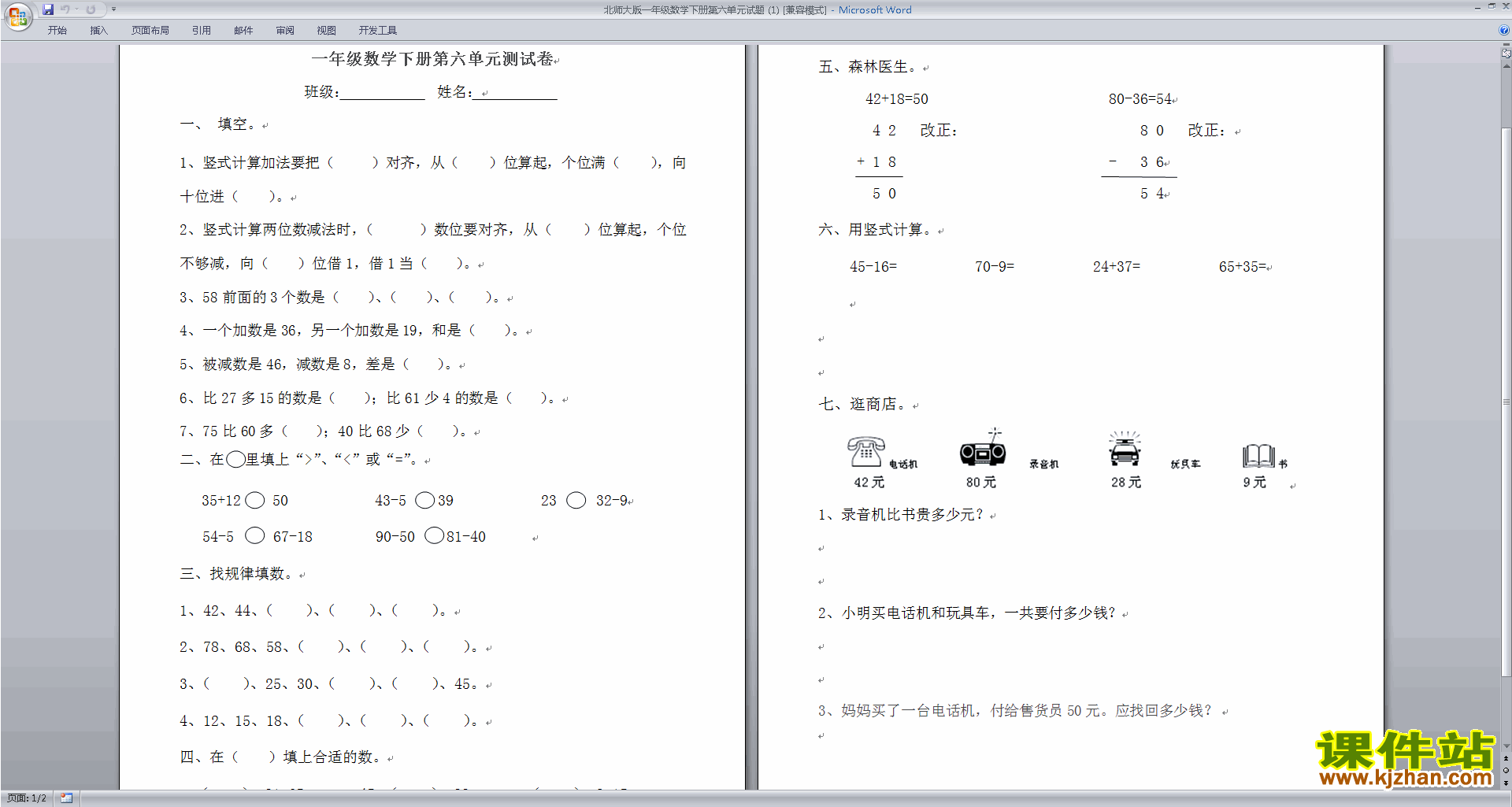Click the question 录音机比书贵多少元?
The width and height of the screenshot is (1512, 807).
coord(902,515)
